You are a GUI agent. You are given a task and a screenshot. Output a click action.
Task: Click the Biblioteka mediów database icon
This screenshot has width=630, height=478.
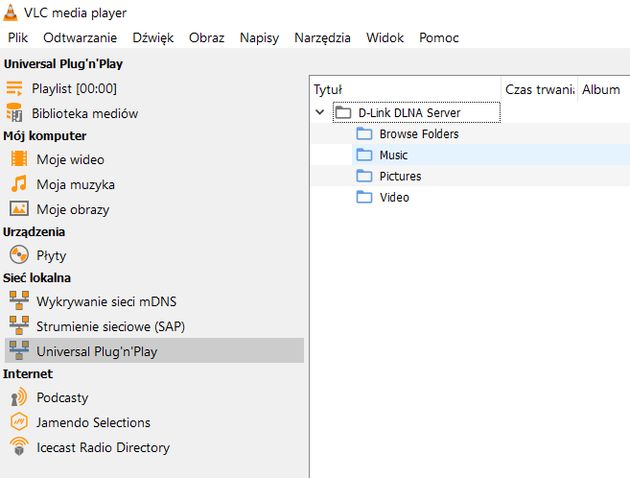(x=14, y=113)
